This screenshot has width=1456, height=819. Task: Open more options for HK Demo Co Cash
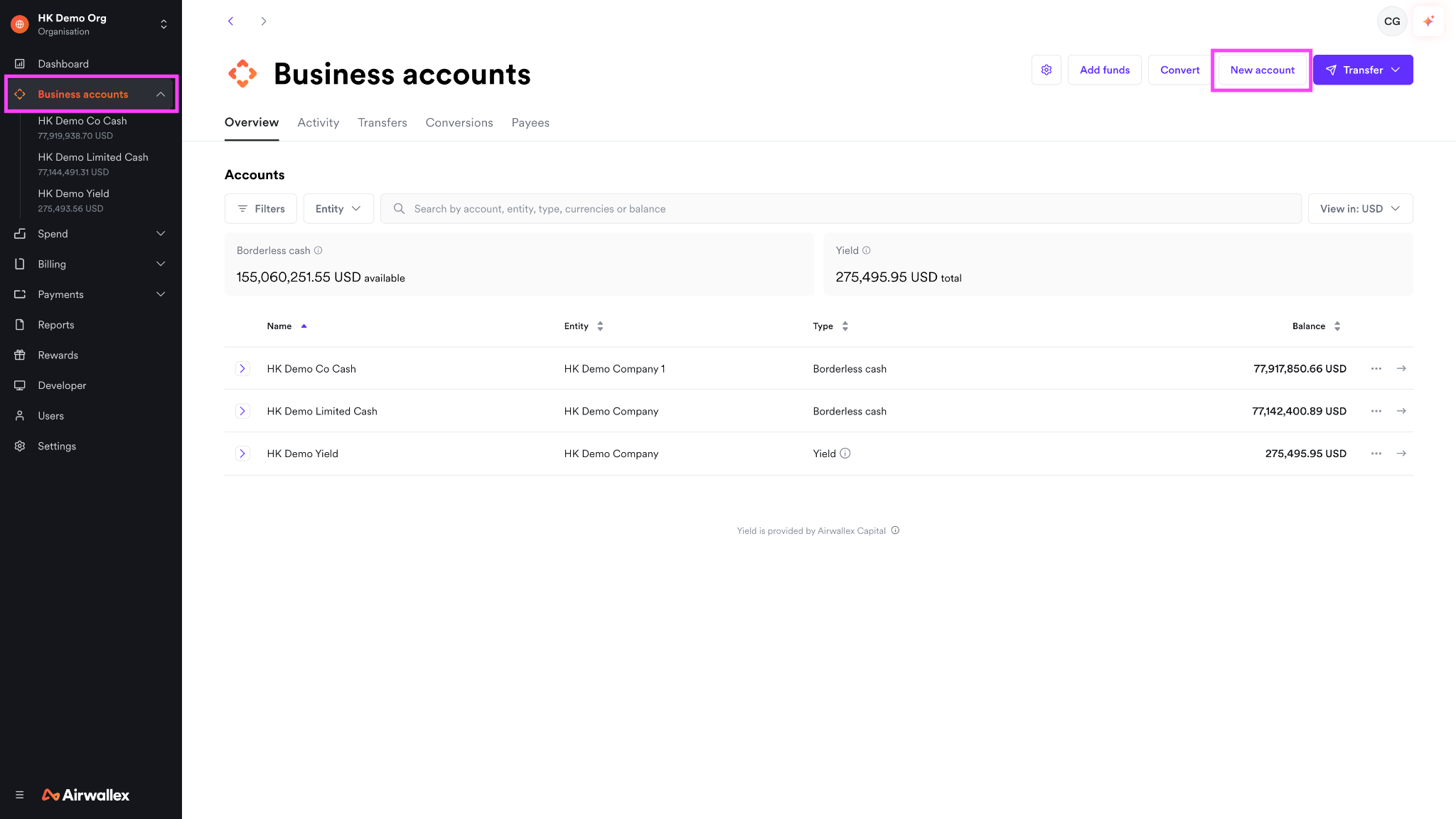coord(1376,368)
